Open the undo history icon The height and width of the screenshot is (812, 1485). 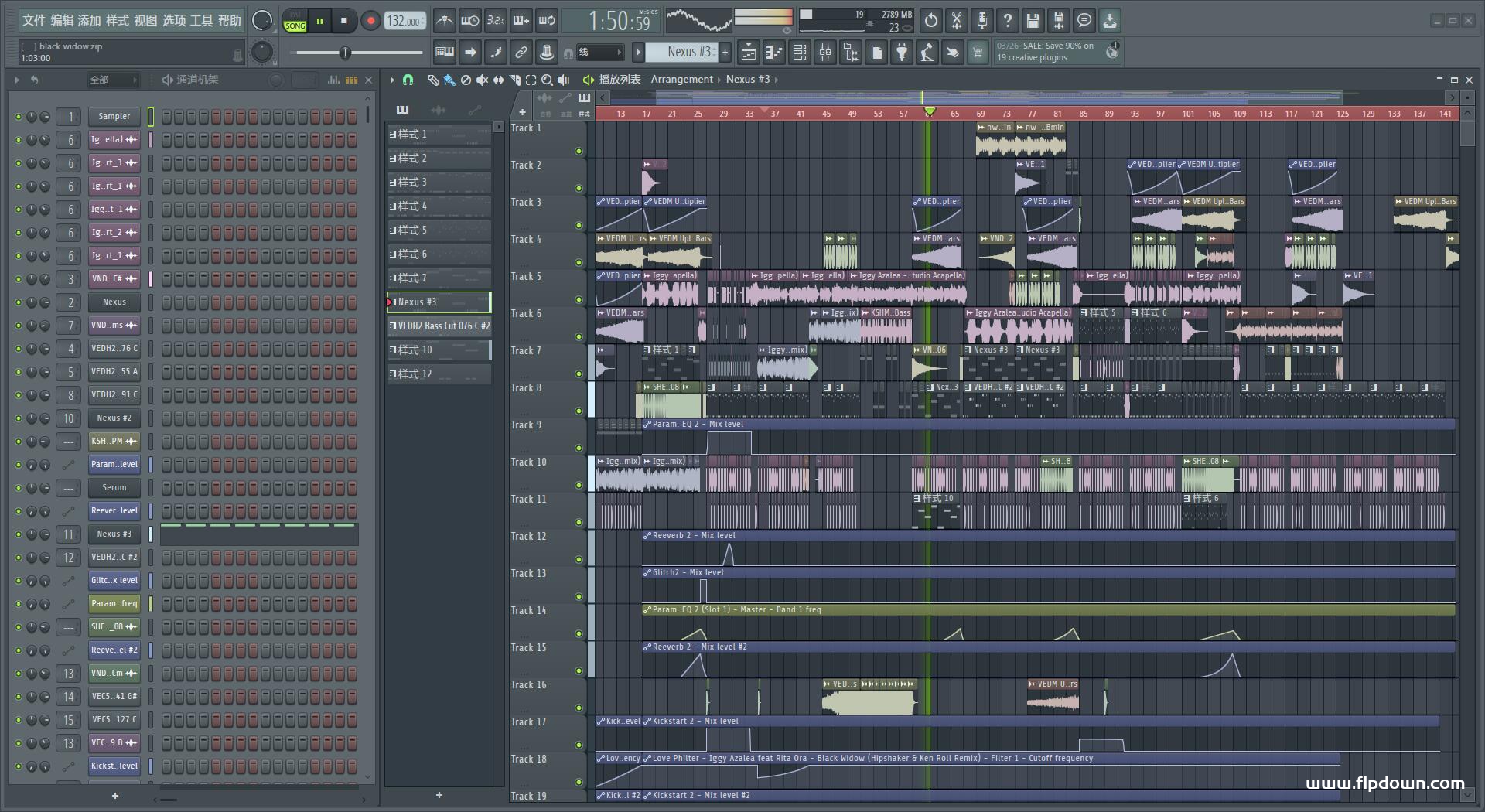pos(931,21)
